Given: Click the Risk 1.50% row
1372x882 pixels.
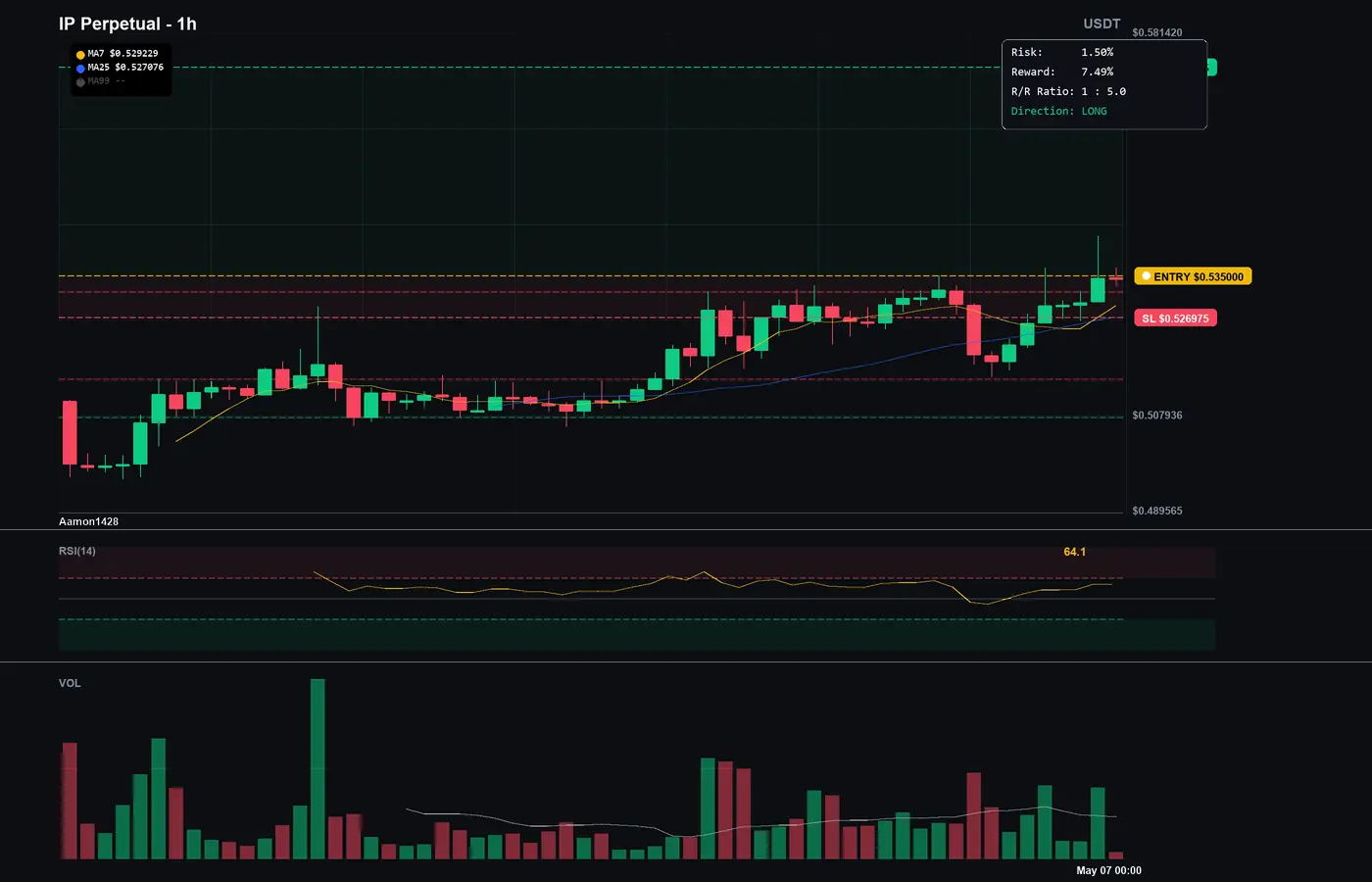Looking at the screenshot, I should coord(1062,52).
